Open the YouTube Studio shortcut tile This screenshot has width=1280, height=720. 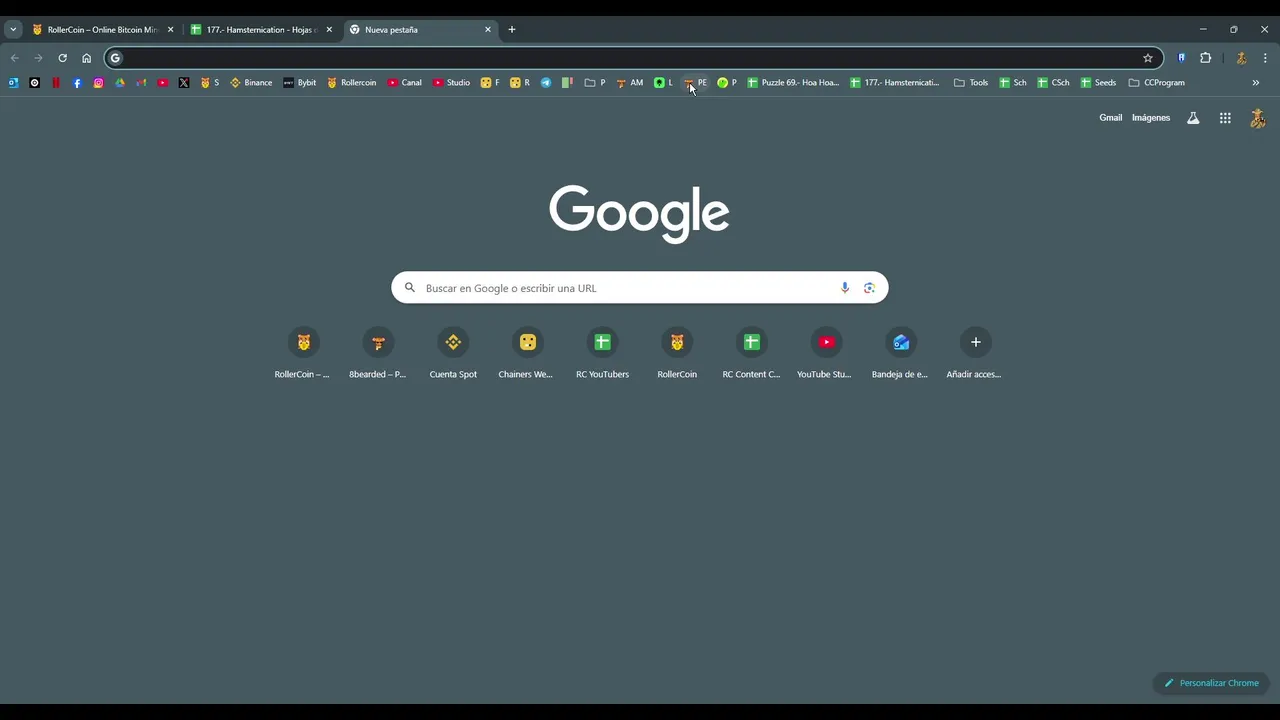[x=826, y=354]
